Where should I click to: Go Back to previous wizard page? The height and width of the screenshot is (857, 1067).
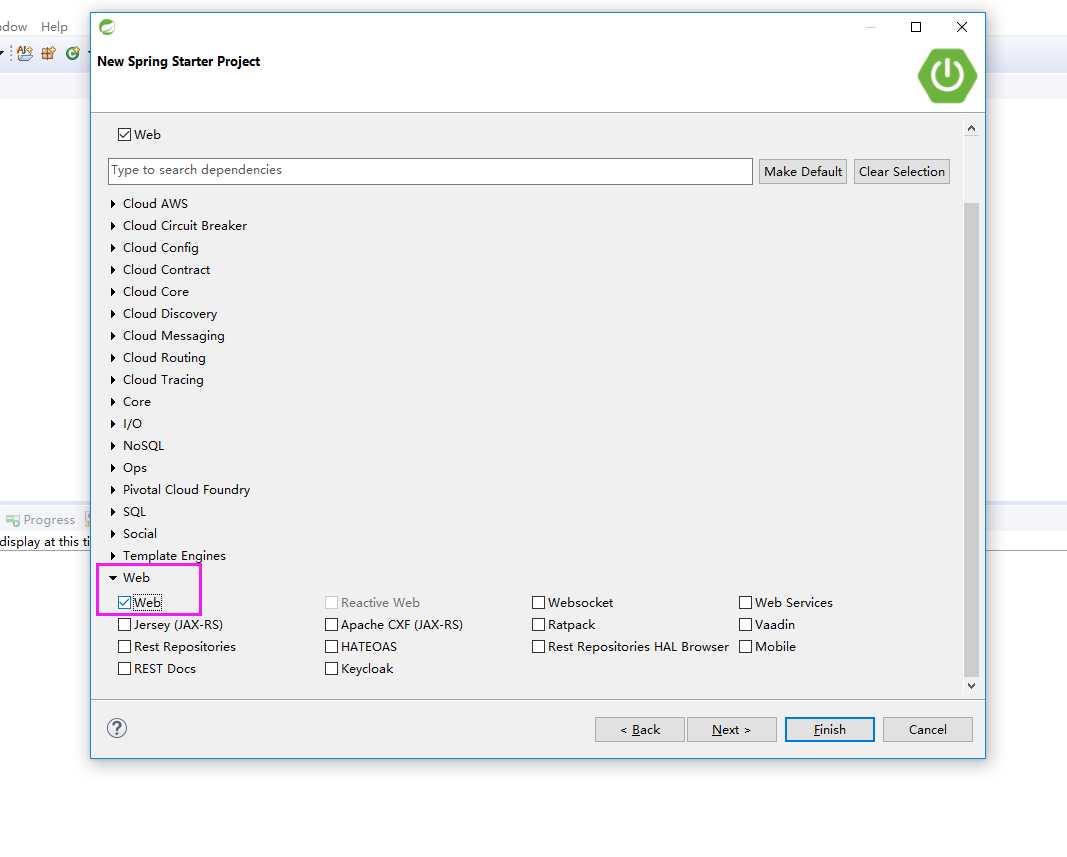coord(640,730)
